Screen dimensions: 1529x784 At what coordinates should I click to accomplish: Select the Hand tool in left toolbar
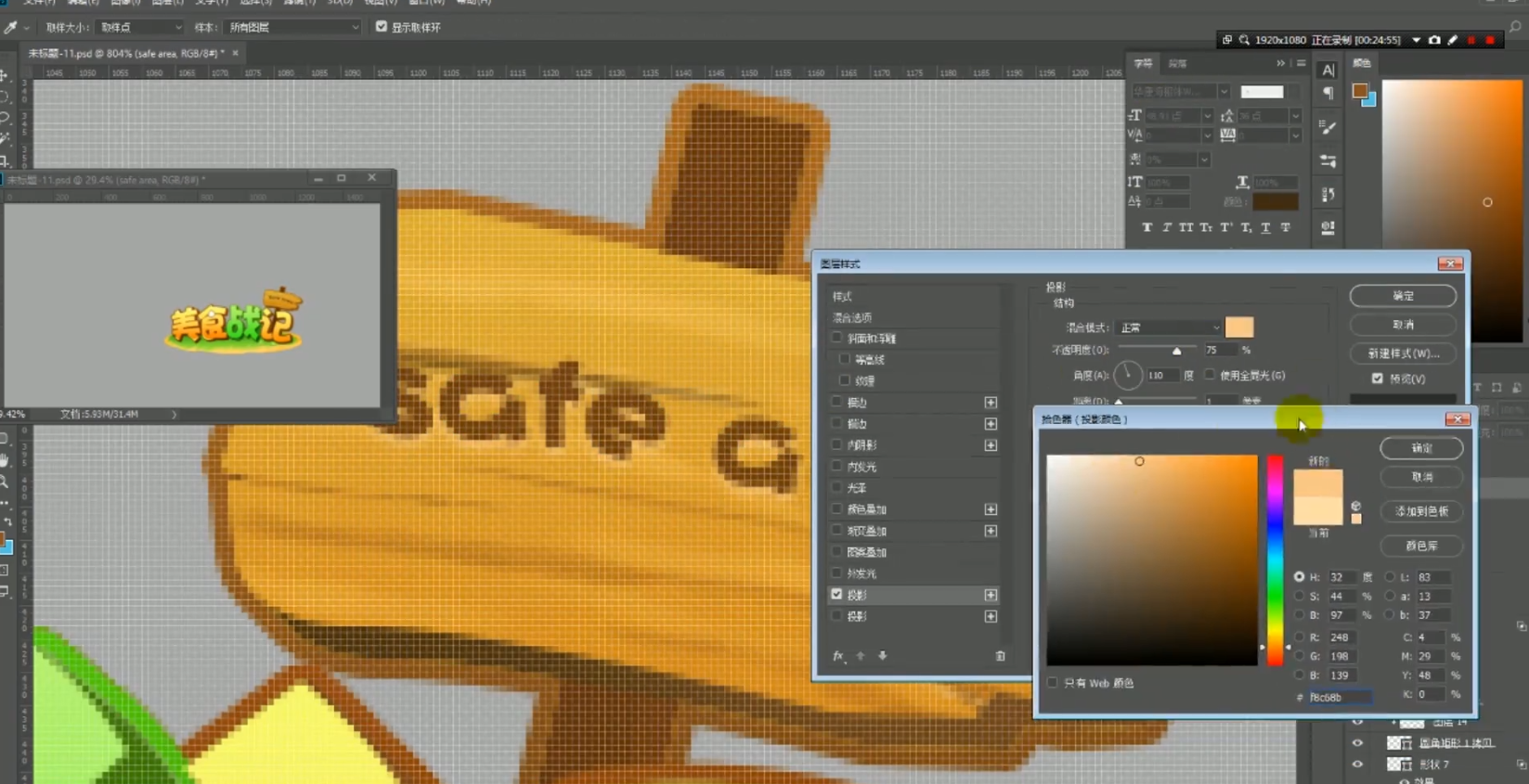5,460
